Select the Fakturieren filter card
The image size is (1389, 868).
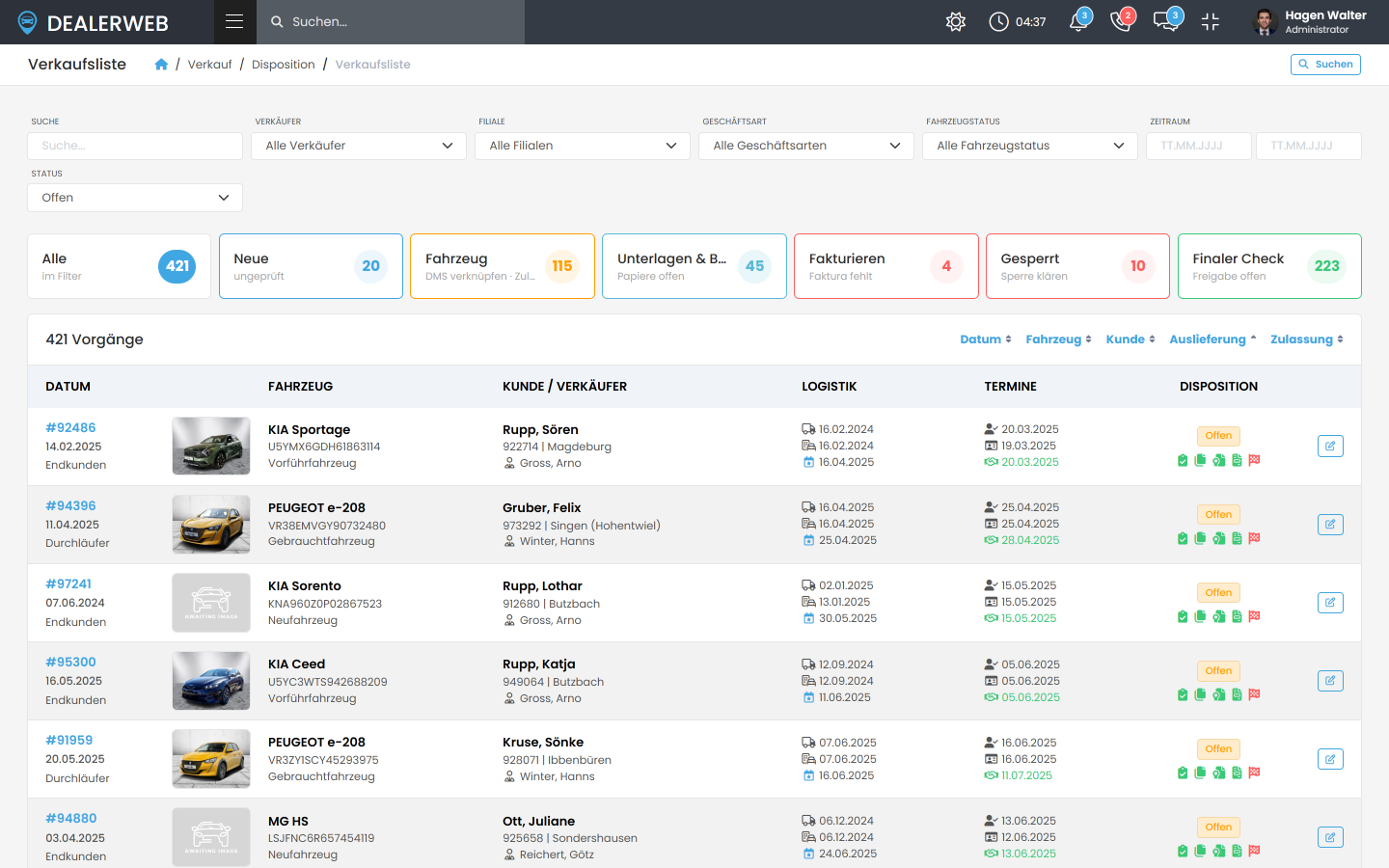pos(886,266)
